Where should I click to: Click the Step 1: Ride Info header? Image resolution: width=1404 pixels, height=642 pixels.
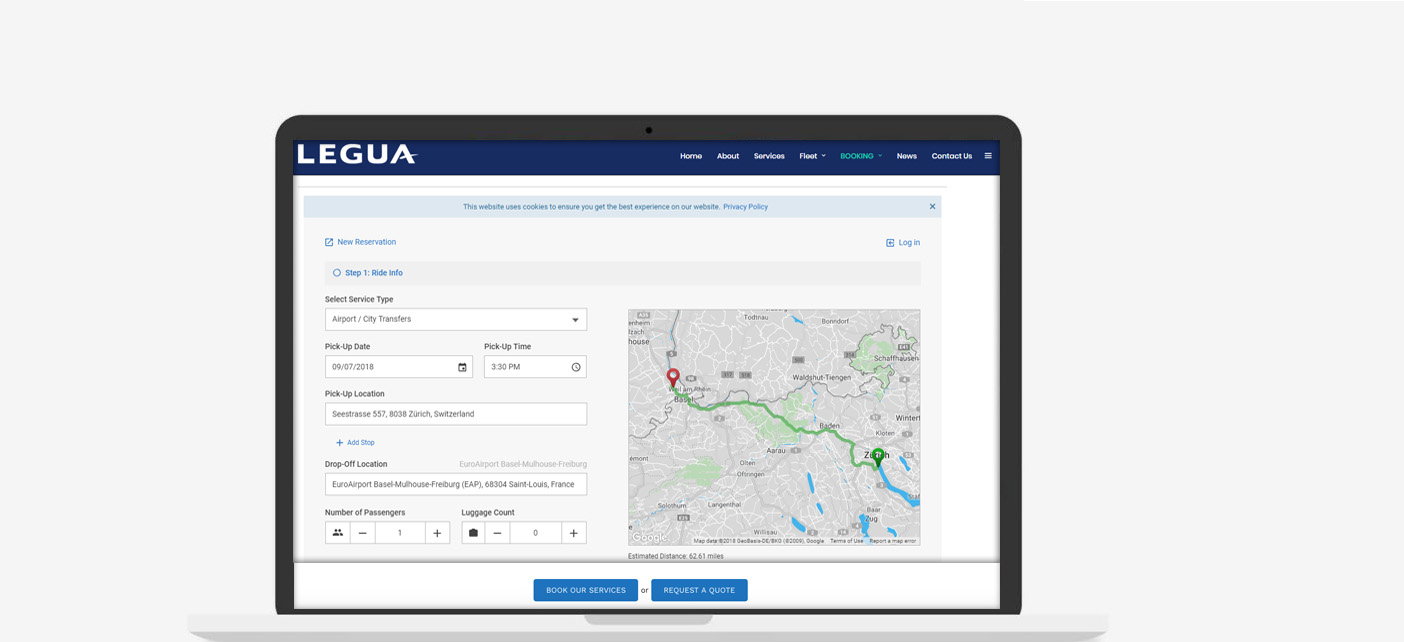click(622, 273)
